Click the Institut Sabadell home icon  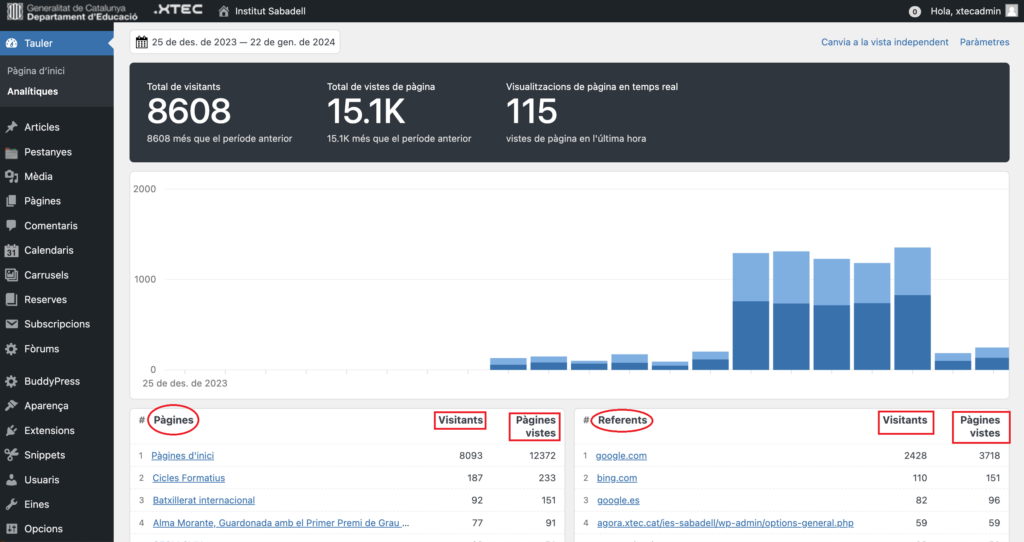click(223, 11)
